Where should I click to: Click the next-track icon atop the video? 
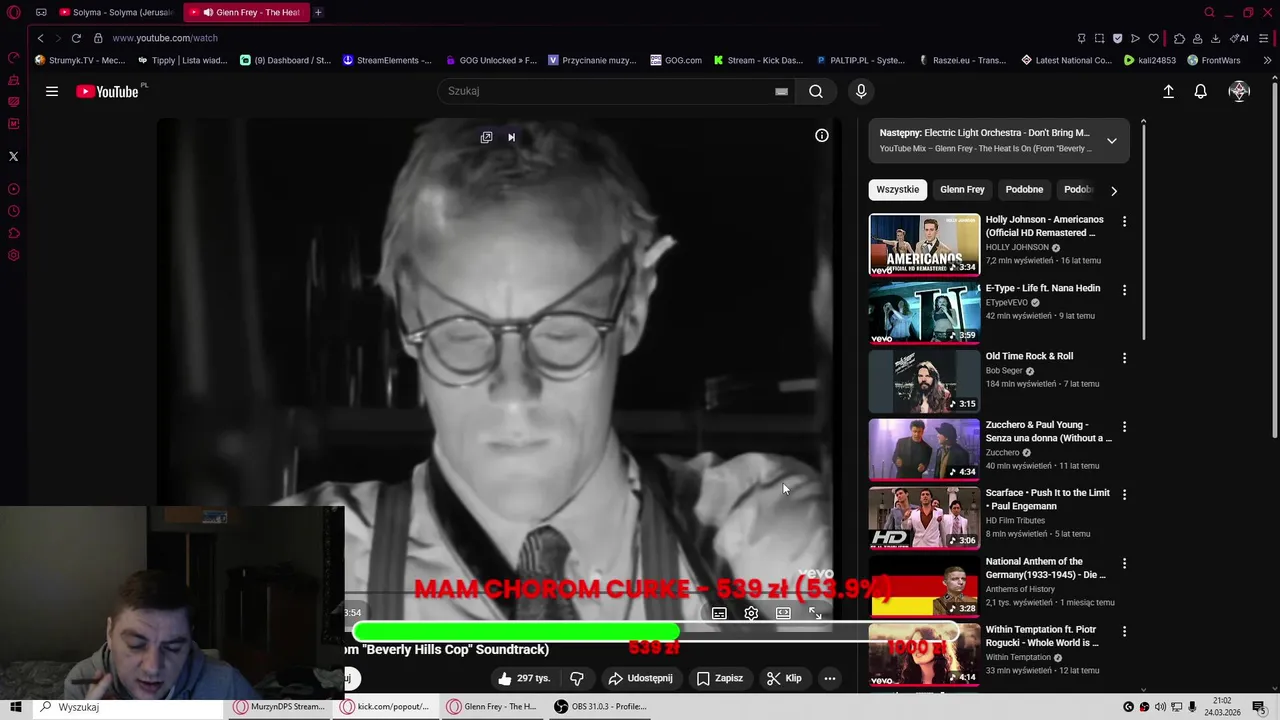[x=511, y=137]
